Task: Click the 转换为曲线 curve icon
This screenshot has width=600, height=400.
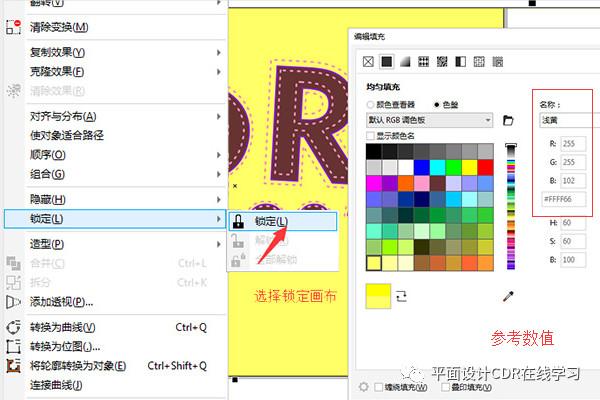Action: click(13, 327)
